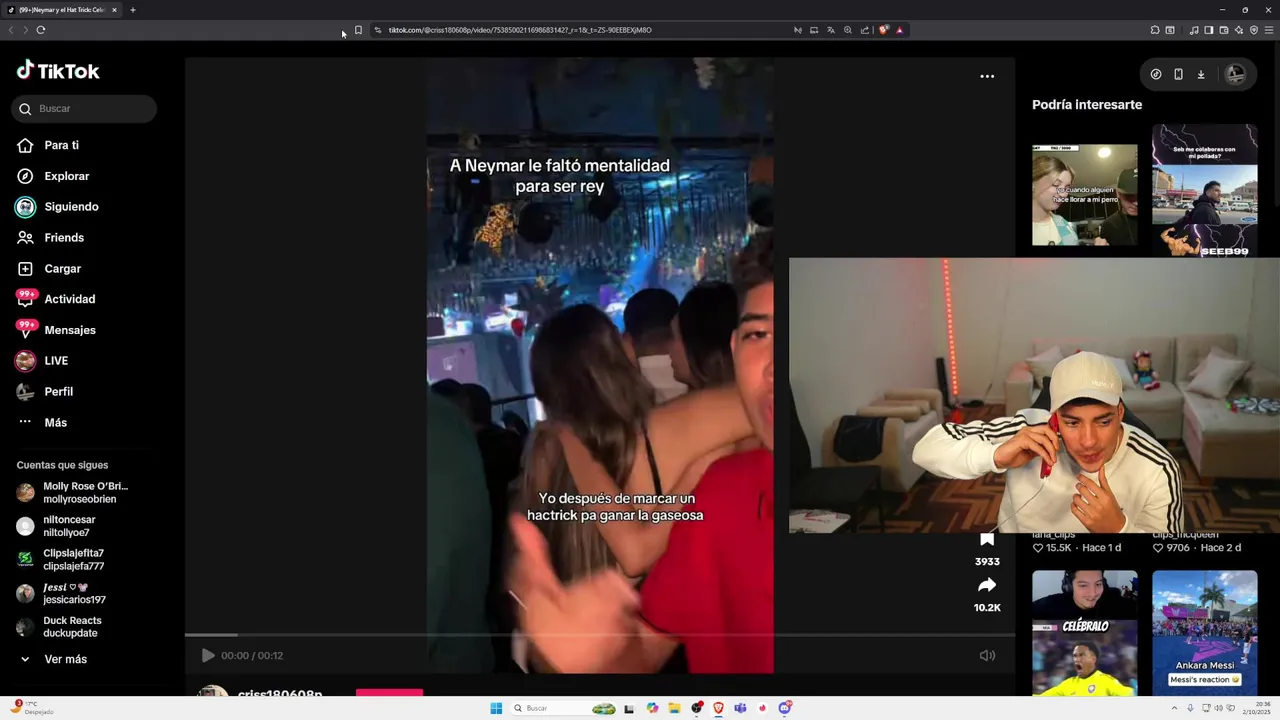This screenshot has width=1280, height=720.
Task: Click the share page icon in address bar
Action: [865, 30]
